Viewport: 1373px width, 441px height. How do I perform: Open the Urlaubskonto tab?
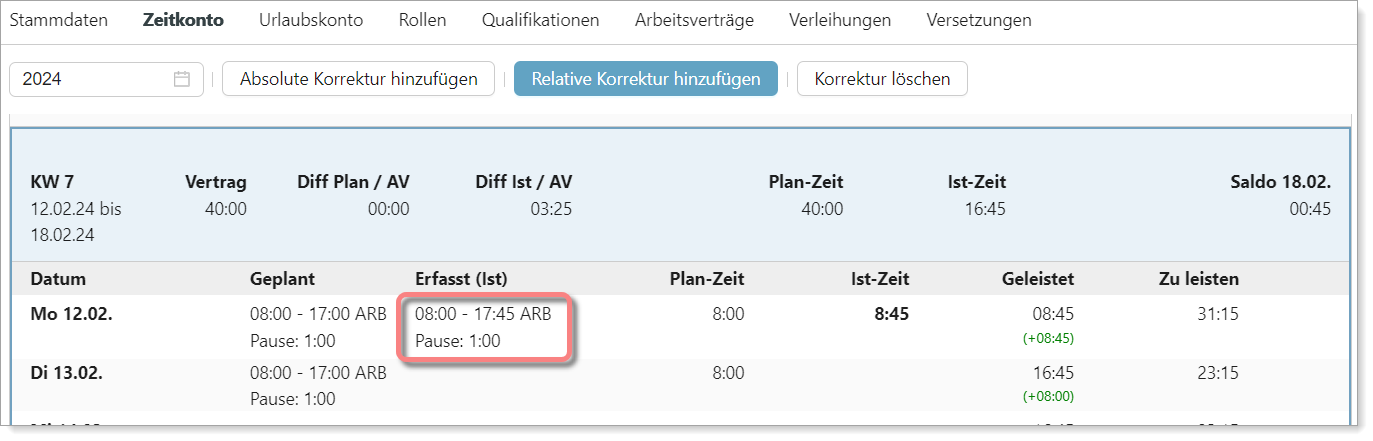point(311,20)
